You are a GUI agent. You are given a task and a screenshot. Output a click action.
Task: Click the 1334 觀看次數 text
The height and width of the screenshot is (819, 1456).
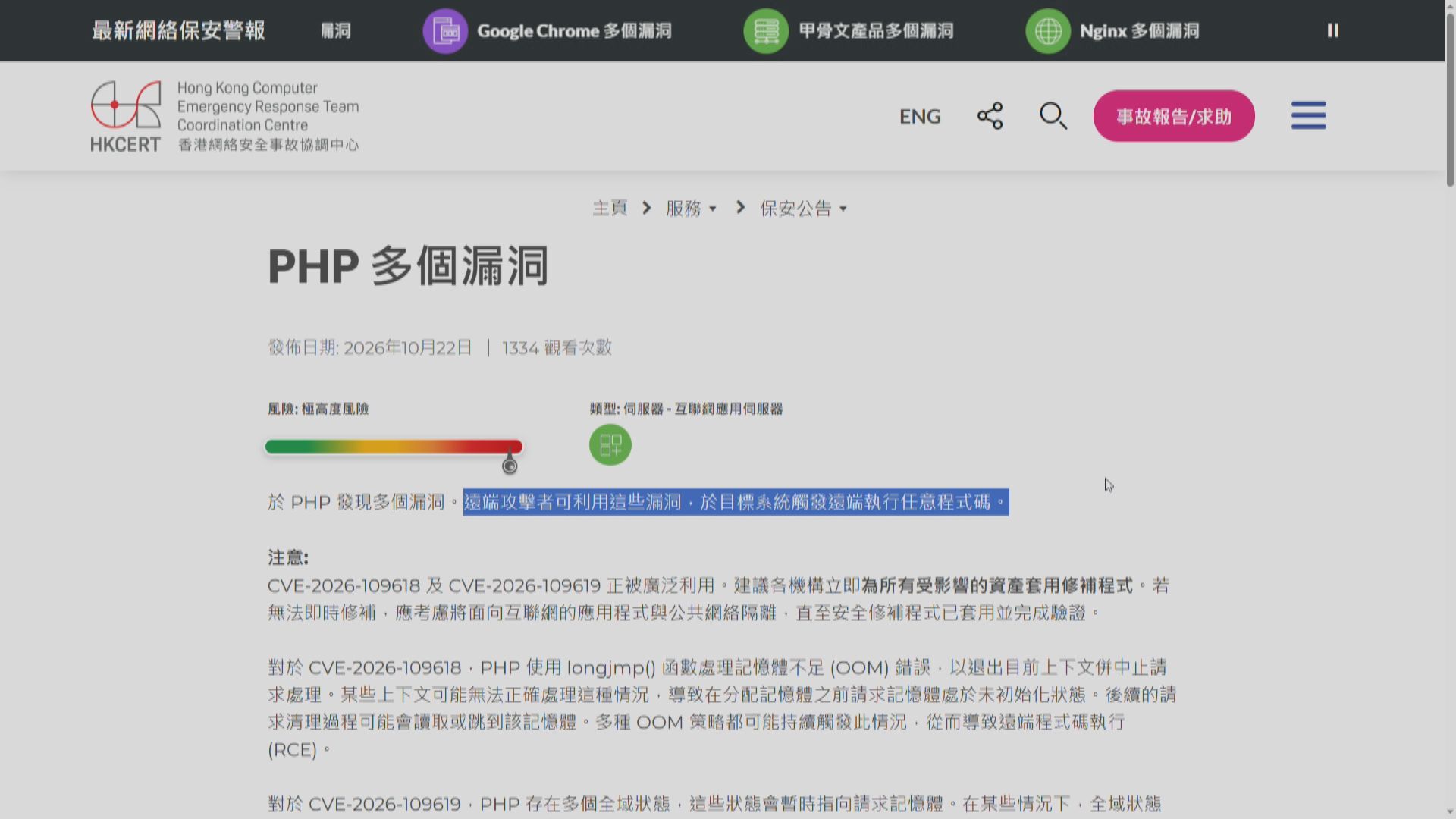coord(557,348)
